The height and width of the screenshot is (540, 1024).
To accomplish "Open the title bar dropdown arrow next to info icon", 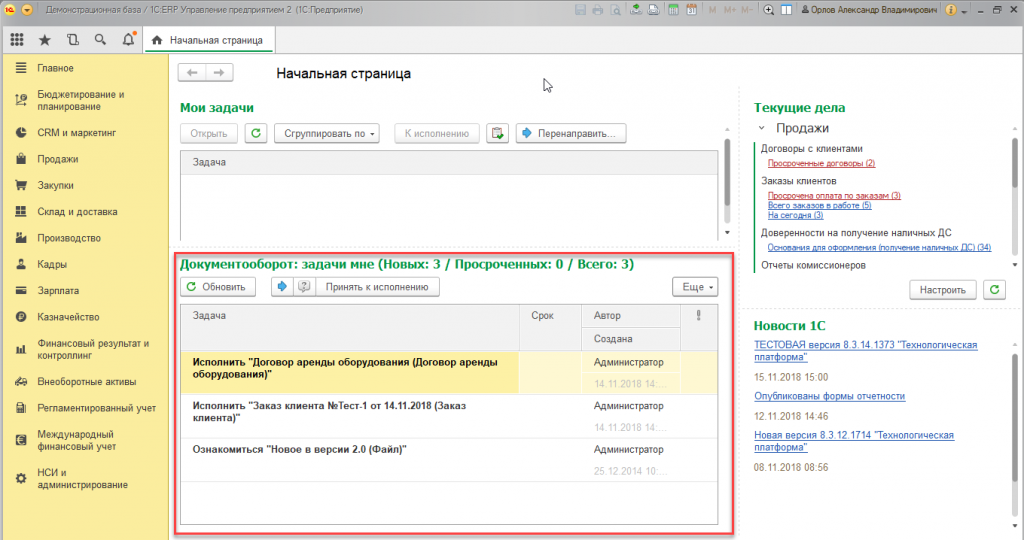I will tap(963, 10).
